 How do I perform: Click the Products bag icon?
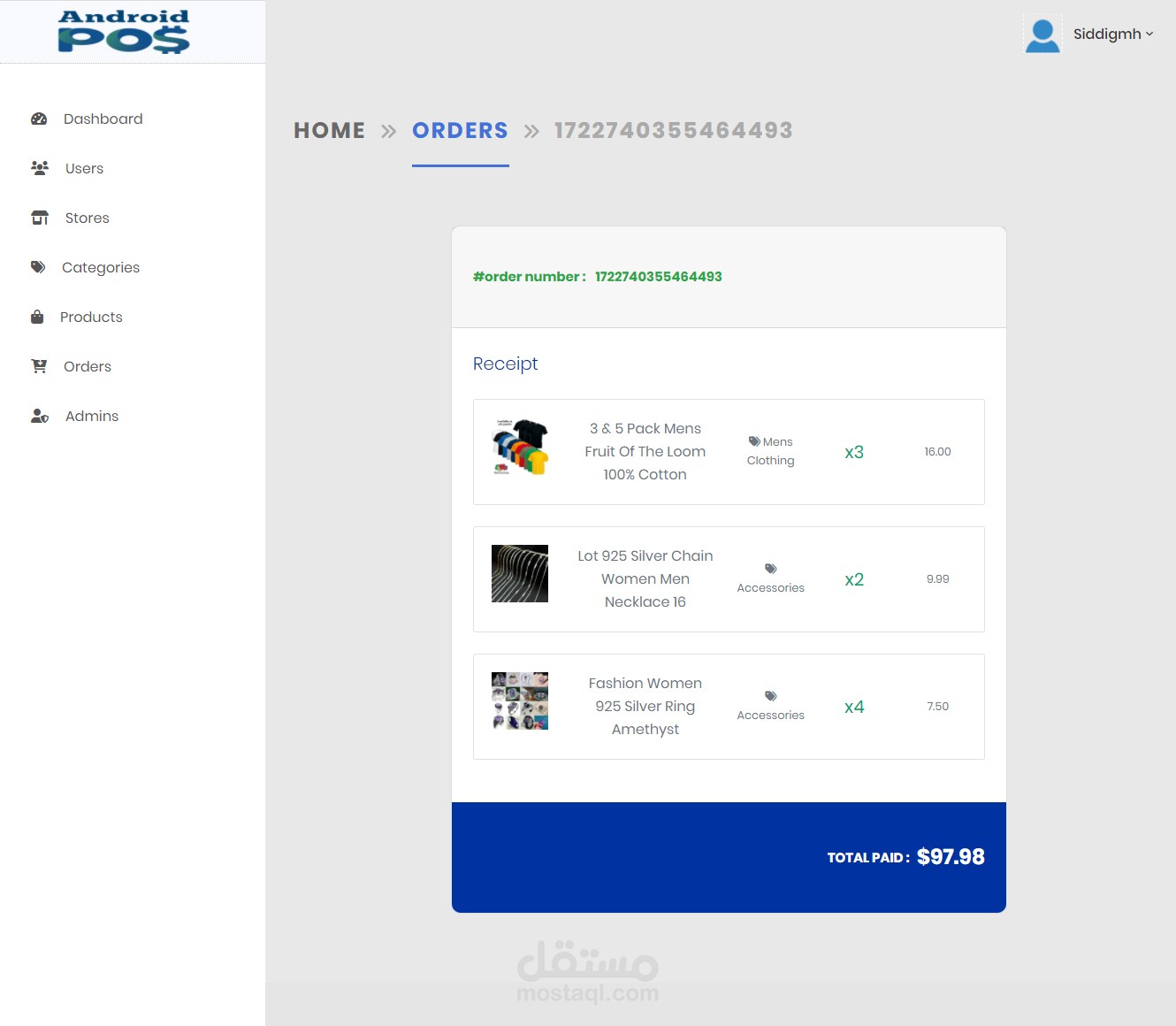coord(37,317)
